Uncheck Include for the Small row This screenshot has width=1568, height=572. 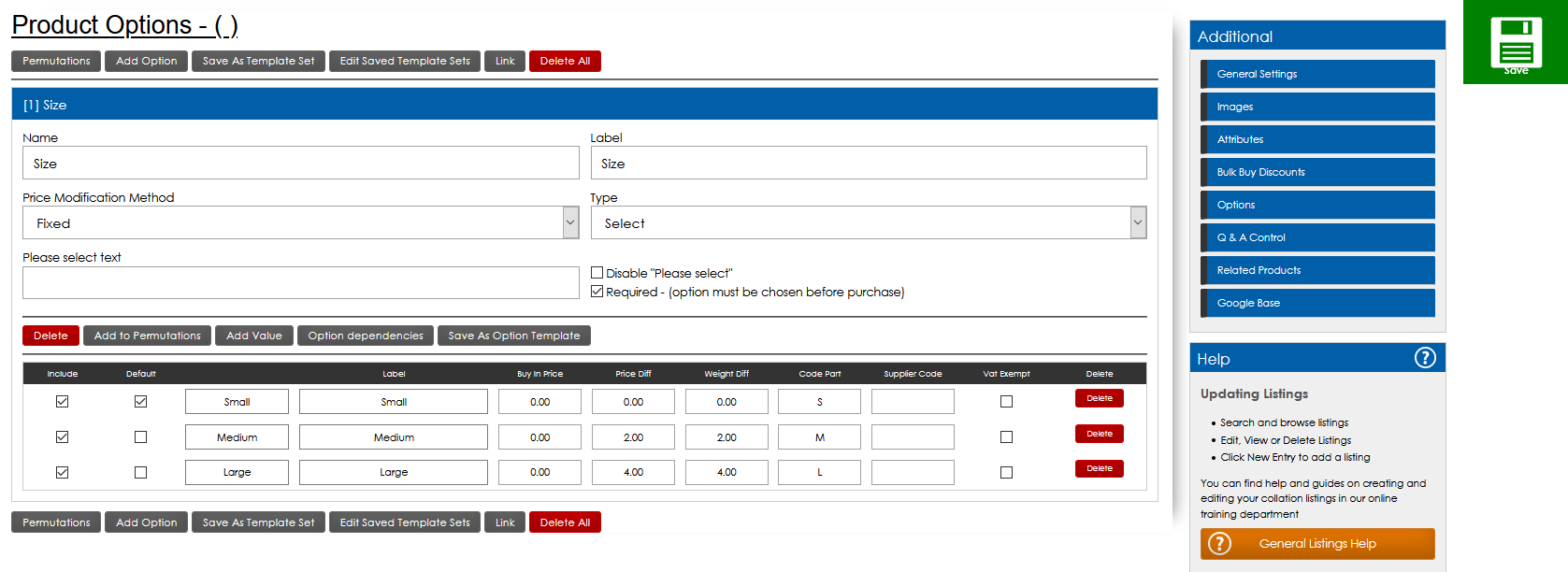tap(62, 402)
